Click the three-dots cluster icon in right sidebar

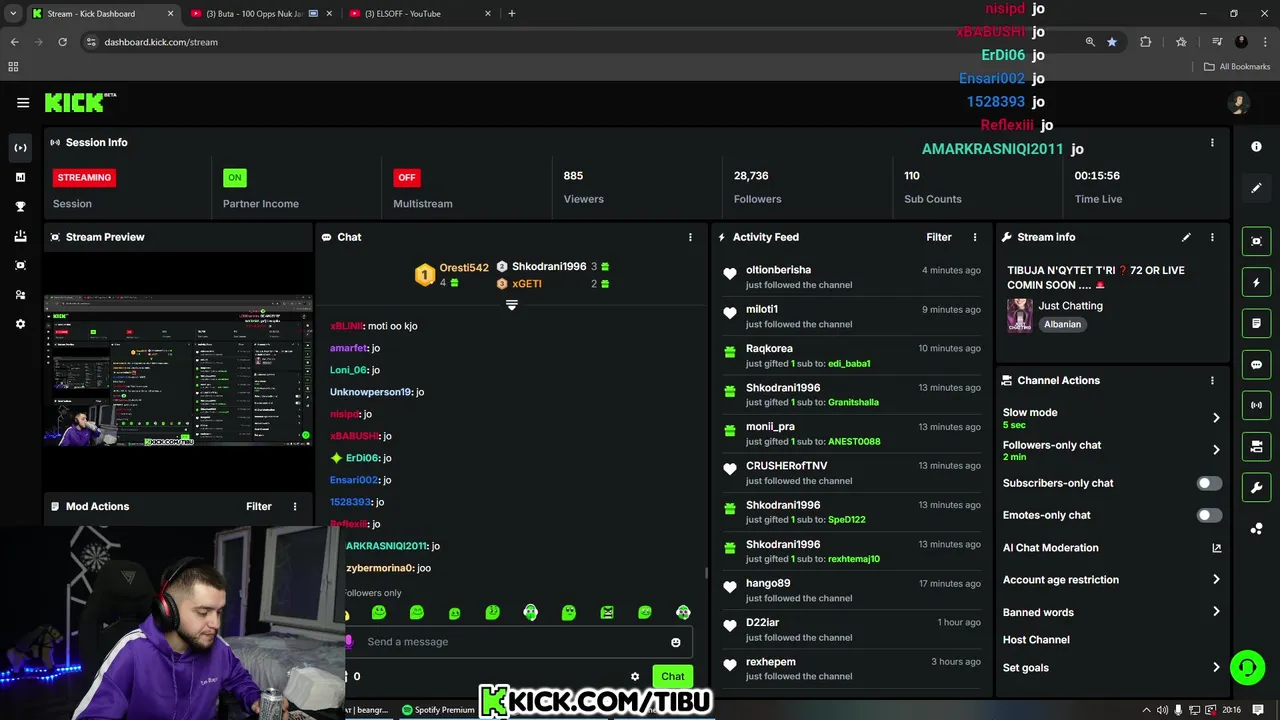pyautogui.click(x=1257, y=529)
